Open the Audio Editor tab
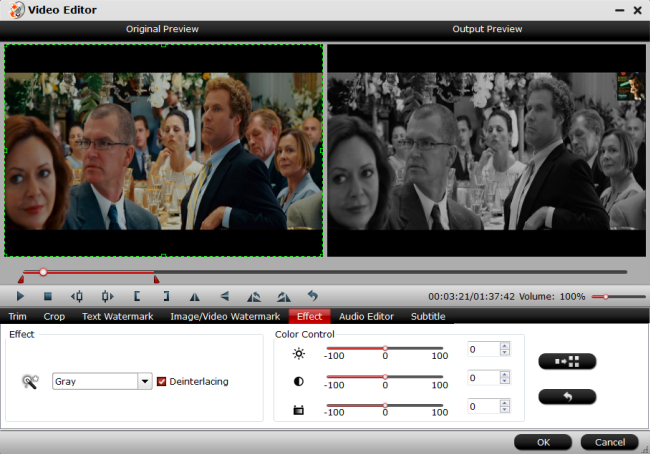Image resolution: width=650 pixels, height=454 pixels. pos(366,316)
